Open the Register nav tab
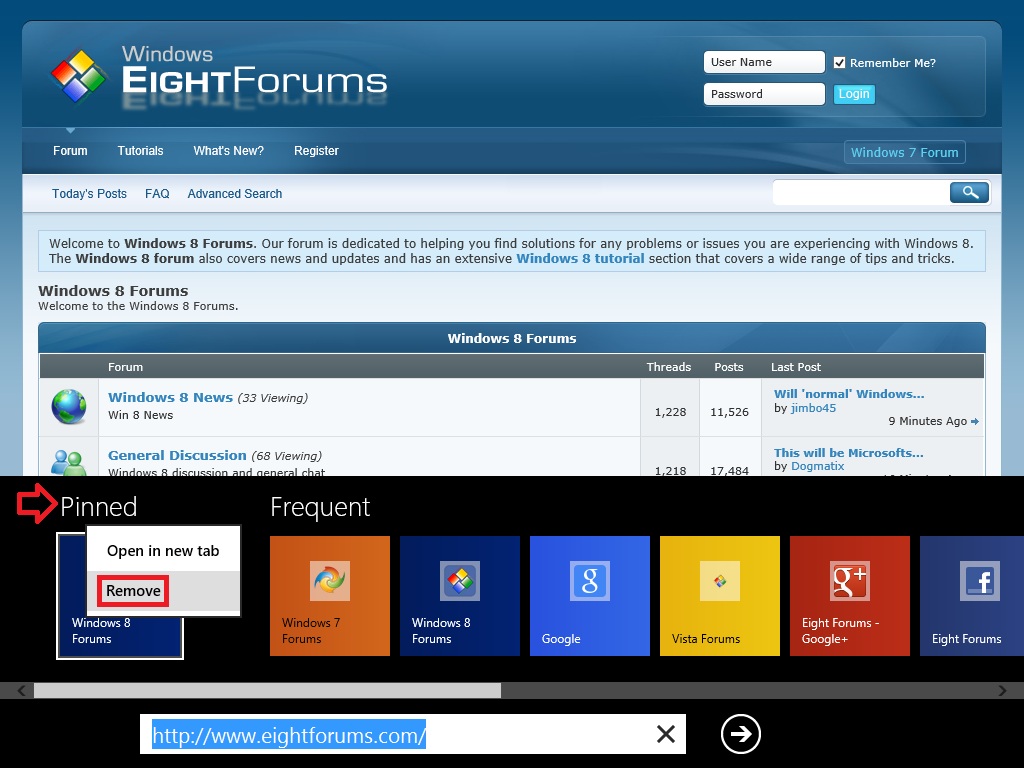This screenshot has height=768, width=1024. pyautogui.click(x=316, y=151)
